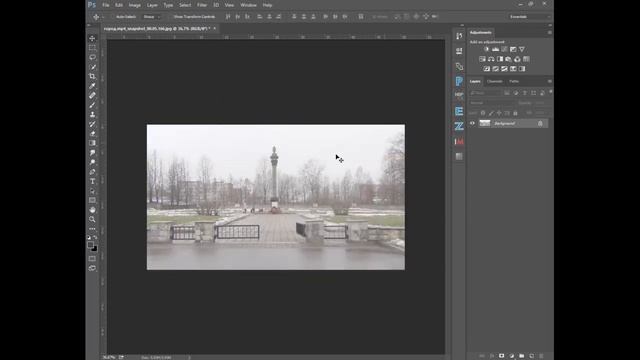Open the blue Z plugin panel icon
This screenshot has width=640, height=360.
pos(459,127)
